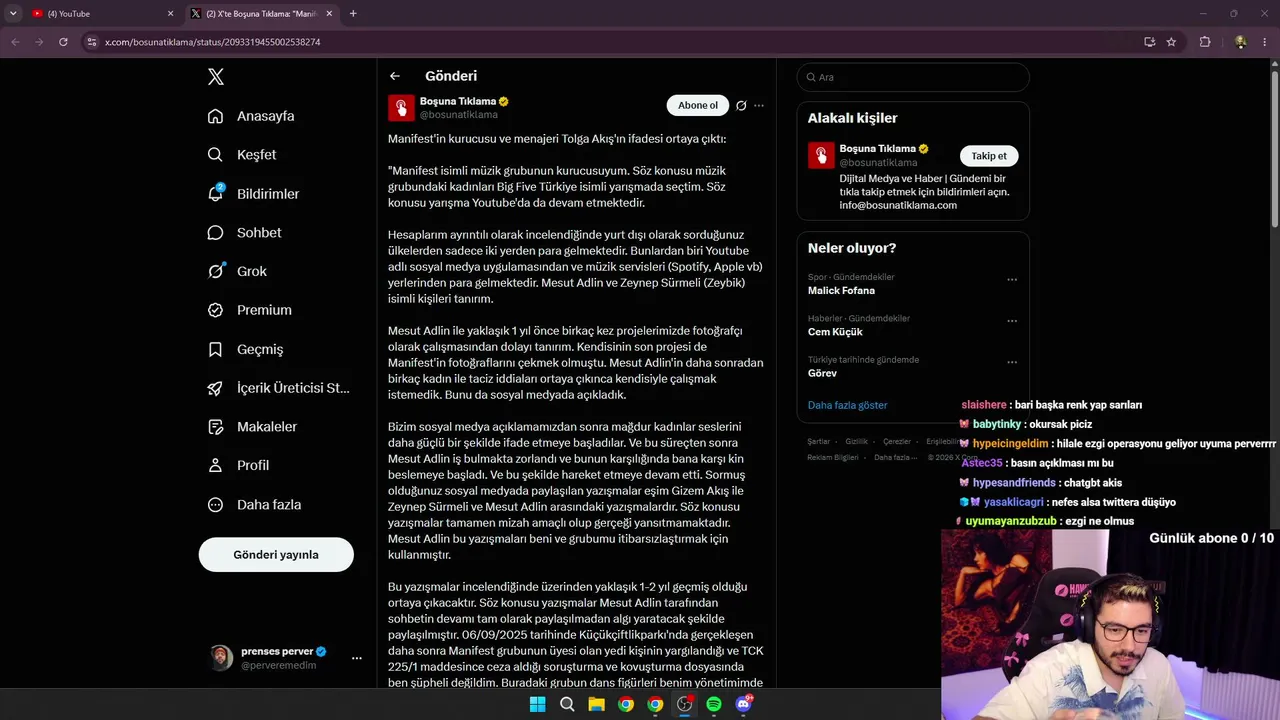Close the X Boşuna Tıklama tab

[x=330, y=14]
